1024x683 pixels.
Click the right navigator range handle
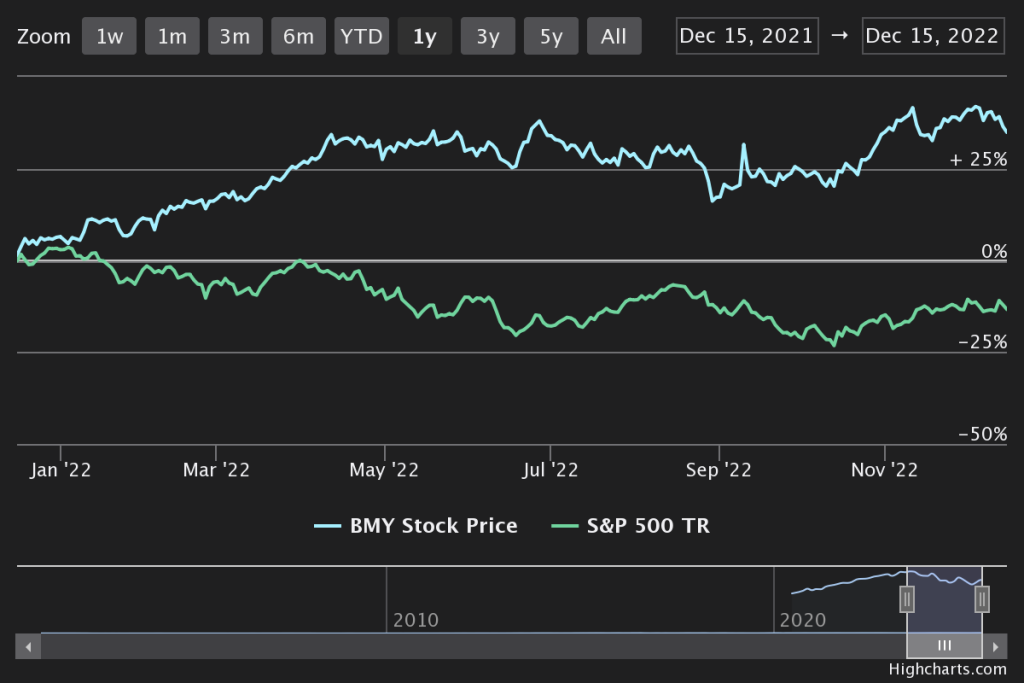(982, 598)
